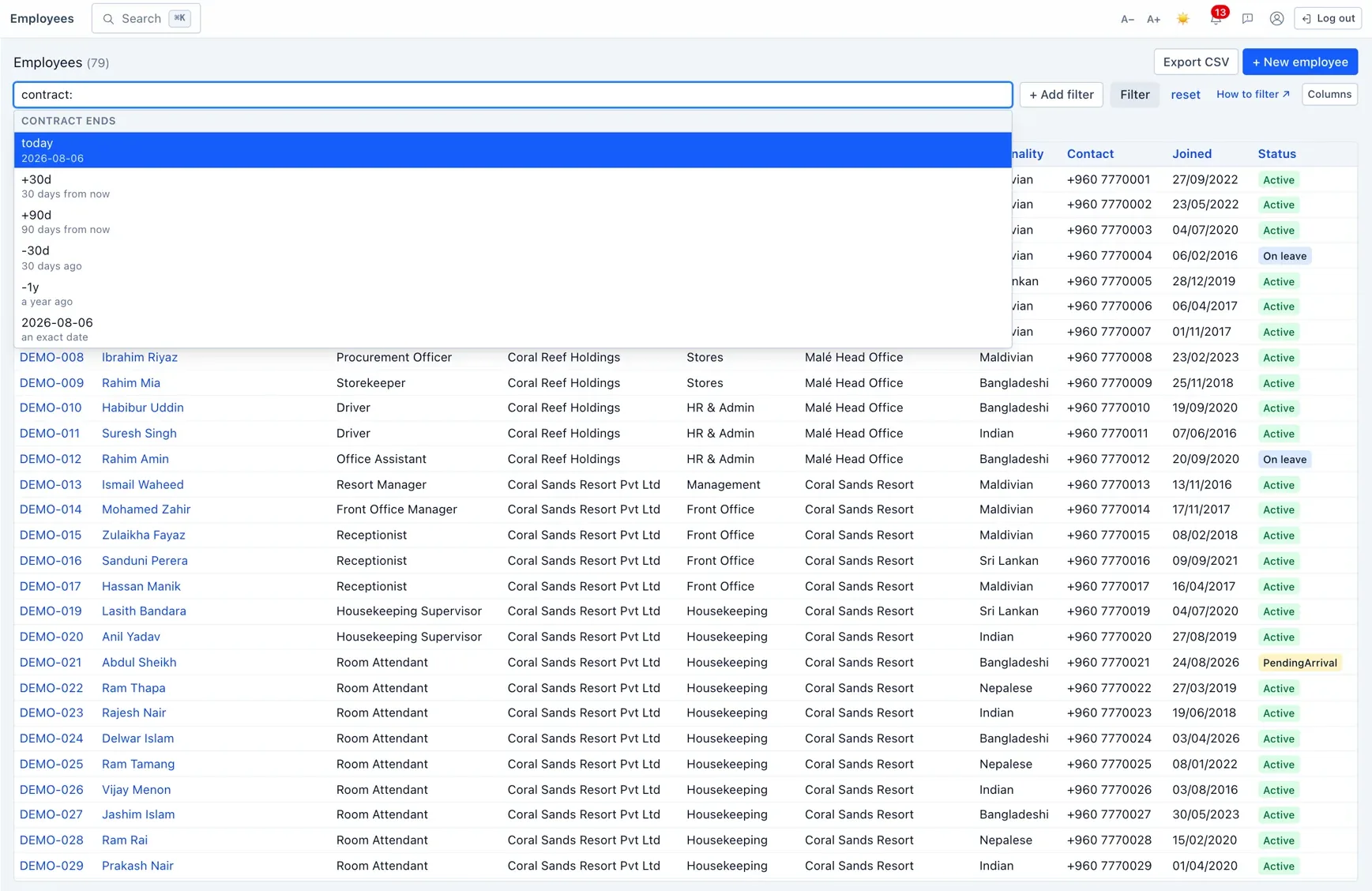Reset the current filters
The width and height of the screenshot is (1372, 891).
[x=1185, y=95]
